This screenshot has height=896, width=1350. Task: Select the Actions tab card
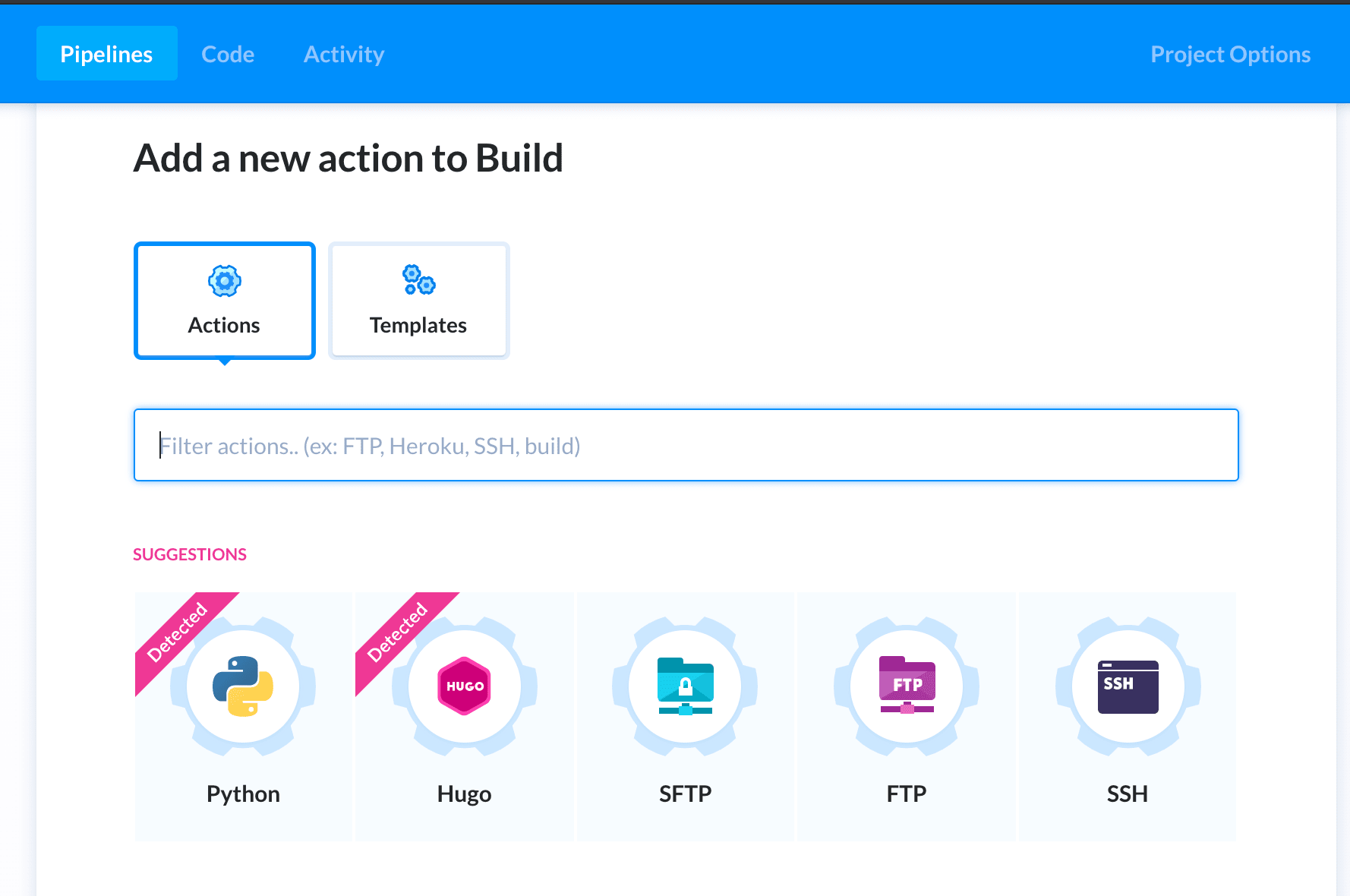(x=225, y=301)
